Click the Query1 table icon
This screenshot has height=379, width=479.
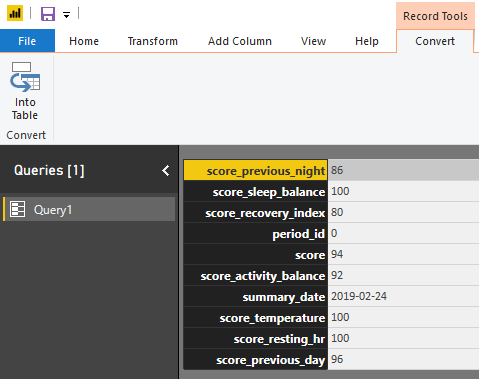click(x=17, y=209)
